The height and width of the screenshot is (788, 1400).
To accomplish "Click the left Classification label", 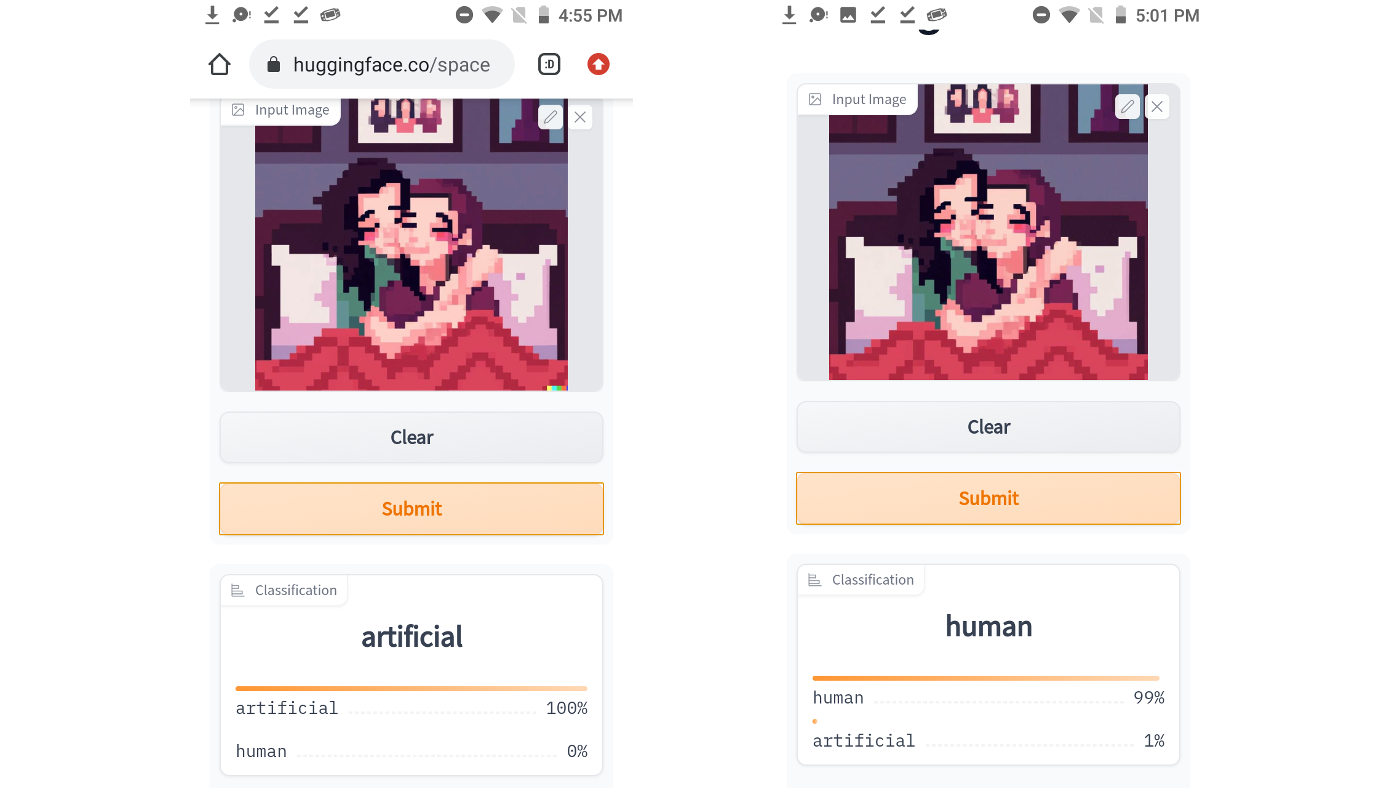I will tap(296, 590).
